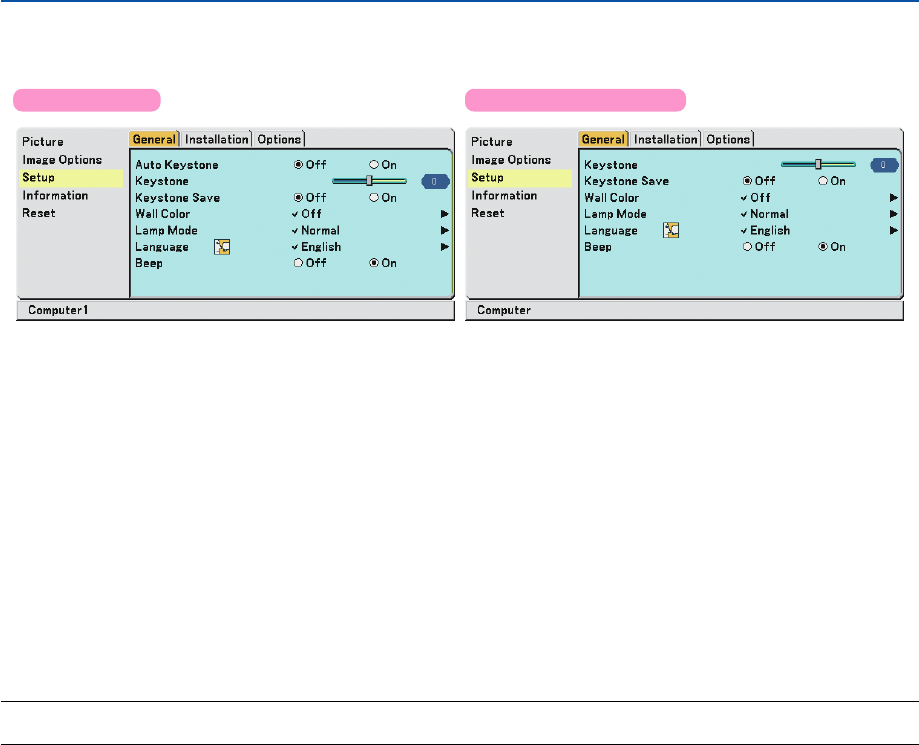Image resolution: width=919 pixels, height=745 pixels.
Task: Open Image Options in the Computer1 panel
Action: (62, 160)
